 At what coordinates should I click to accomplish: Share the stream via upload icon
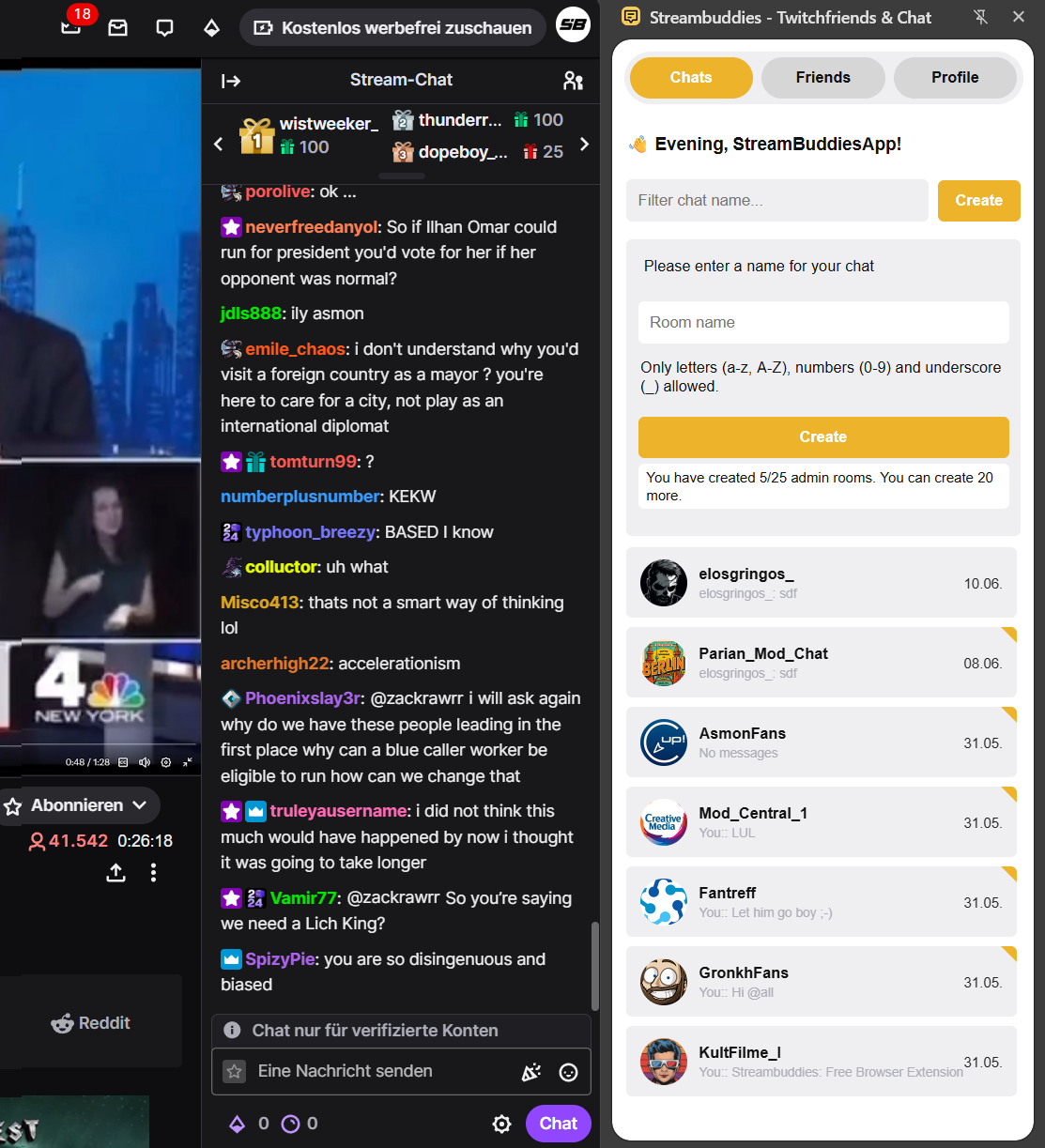[x=116, y=873]
